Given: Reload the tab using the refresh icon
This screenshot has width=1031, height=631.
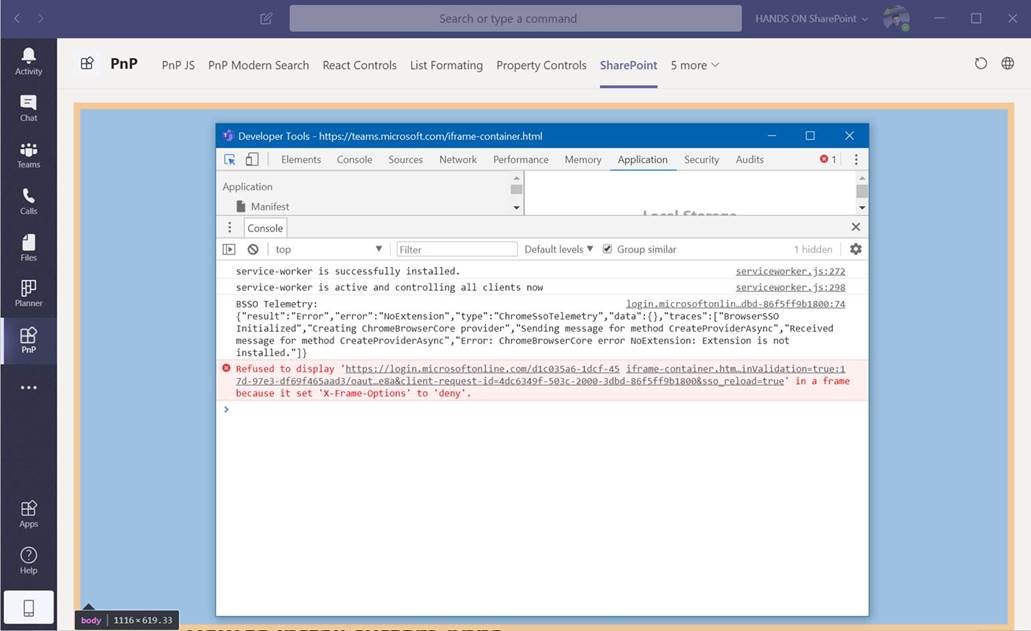Looking at the screenshot, I should tap(980, 64).
